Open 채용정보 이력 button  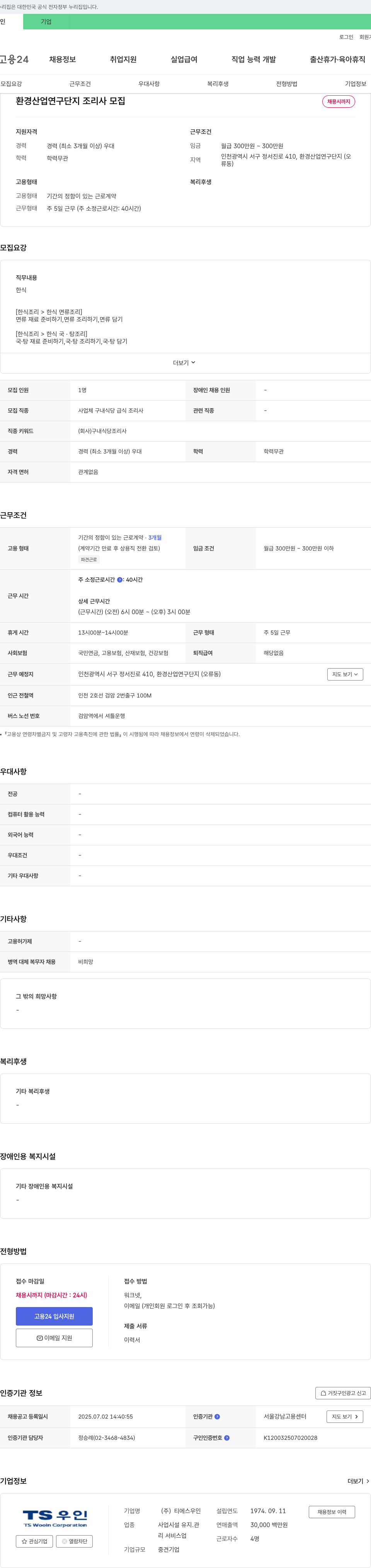click(332, 1512)
